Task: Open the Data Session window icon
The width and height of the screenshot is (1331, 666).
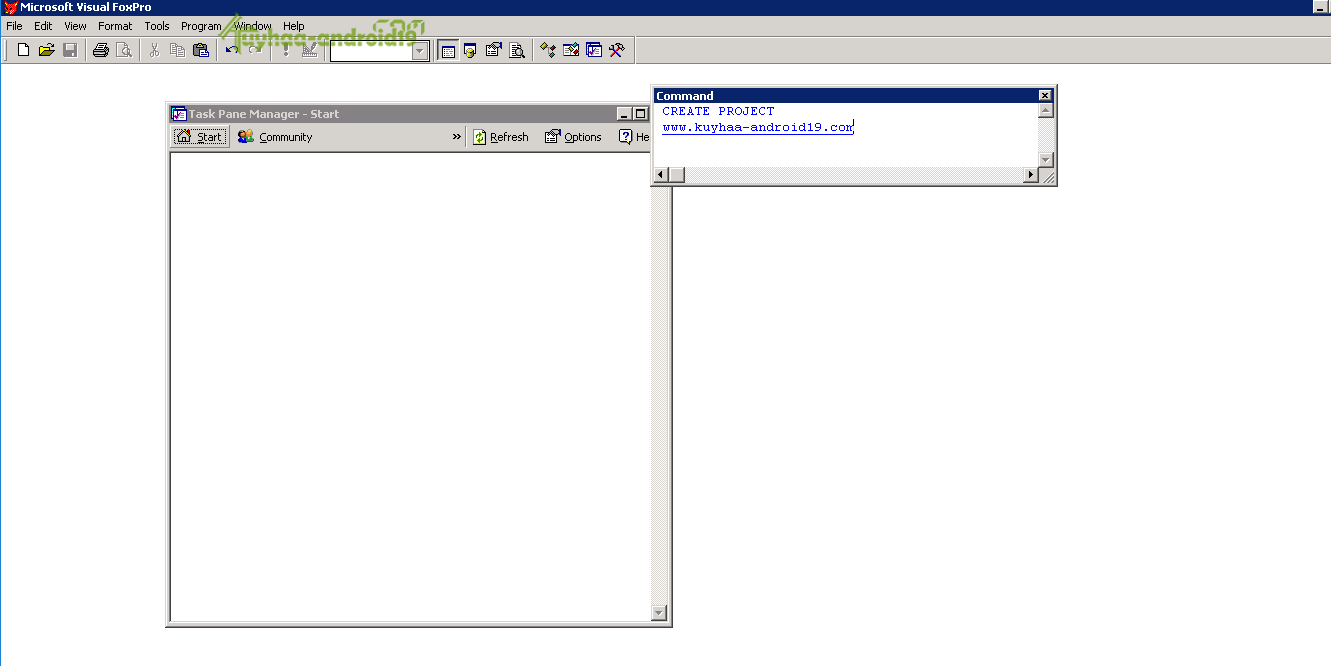Action: tap(470, 50)
